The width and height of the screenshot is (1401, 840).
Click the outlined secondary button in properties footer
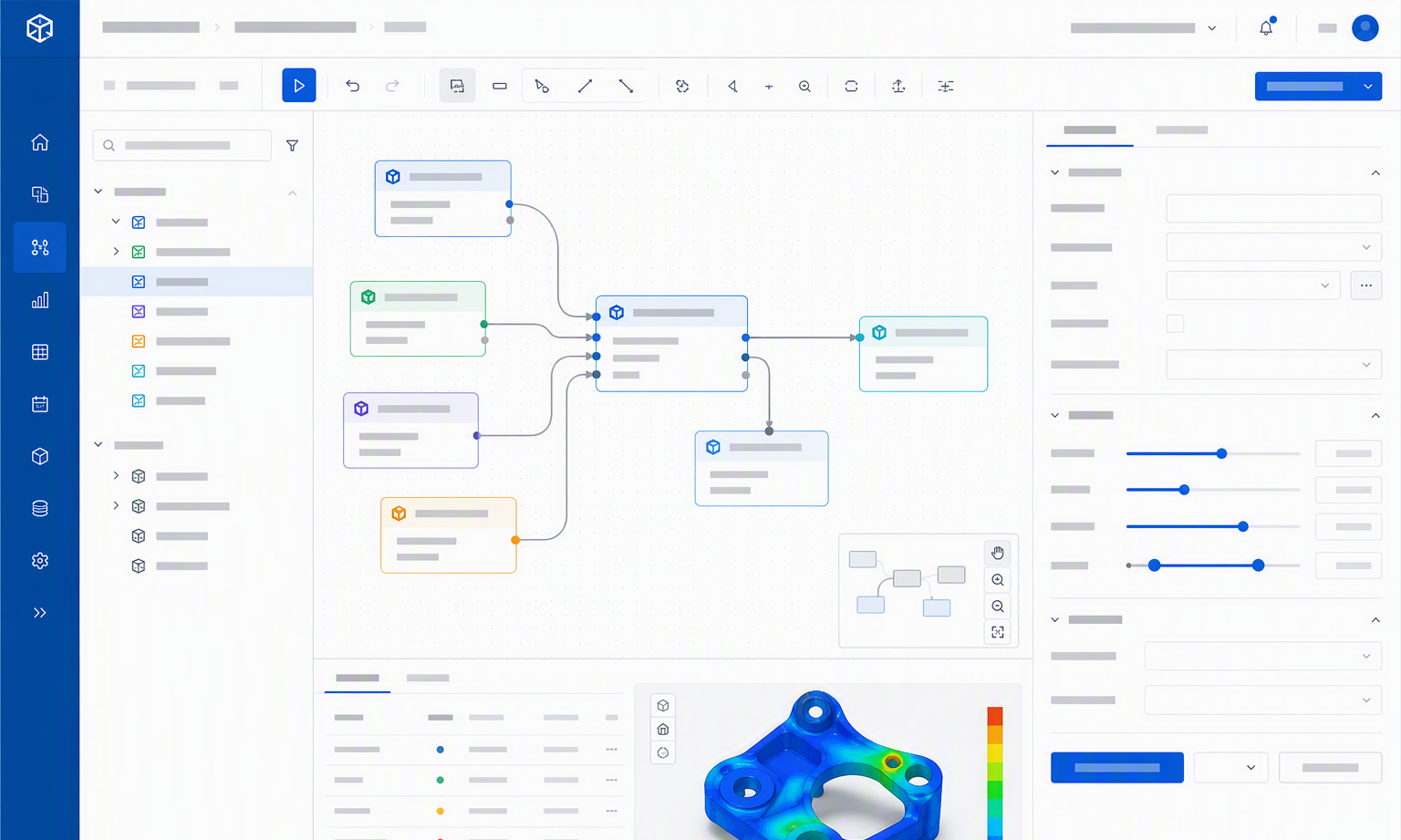pyautogui.click(x=1331, y=768)
